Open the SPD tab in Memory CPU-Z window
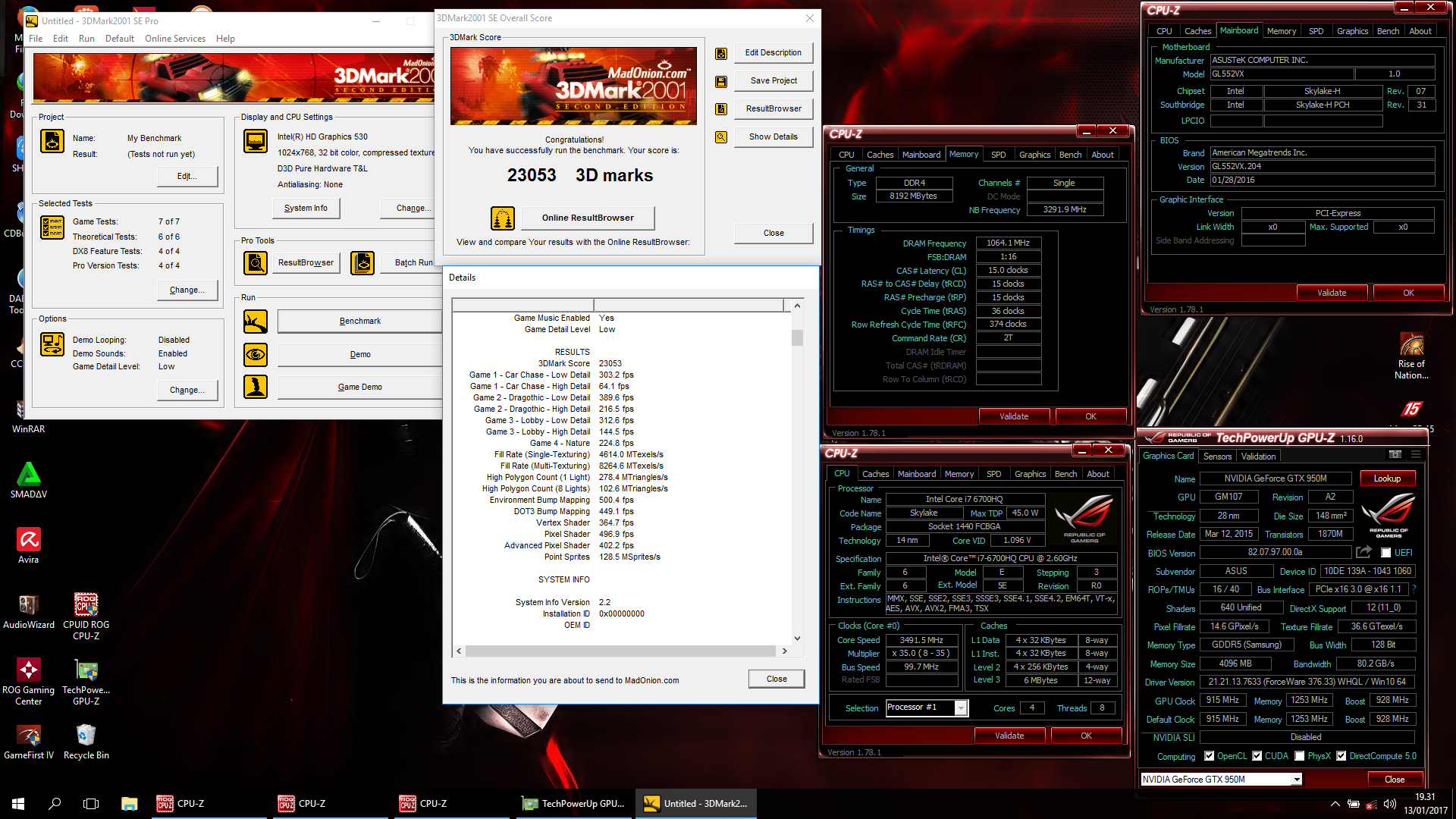The image size is (1456, 819). point(998,155)
